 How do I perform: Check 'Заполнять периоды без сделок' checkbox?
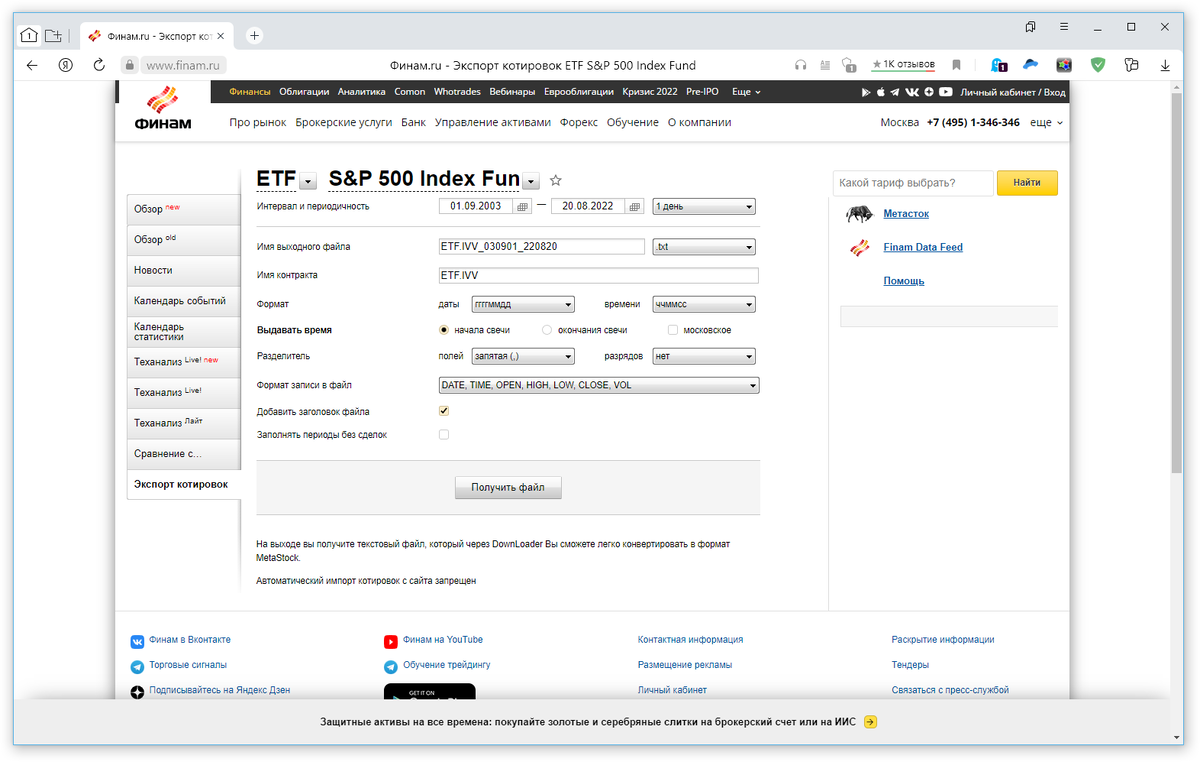444,435
